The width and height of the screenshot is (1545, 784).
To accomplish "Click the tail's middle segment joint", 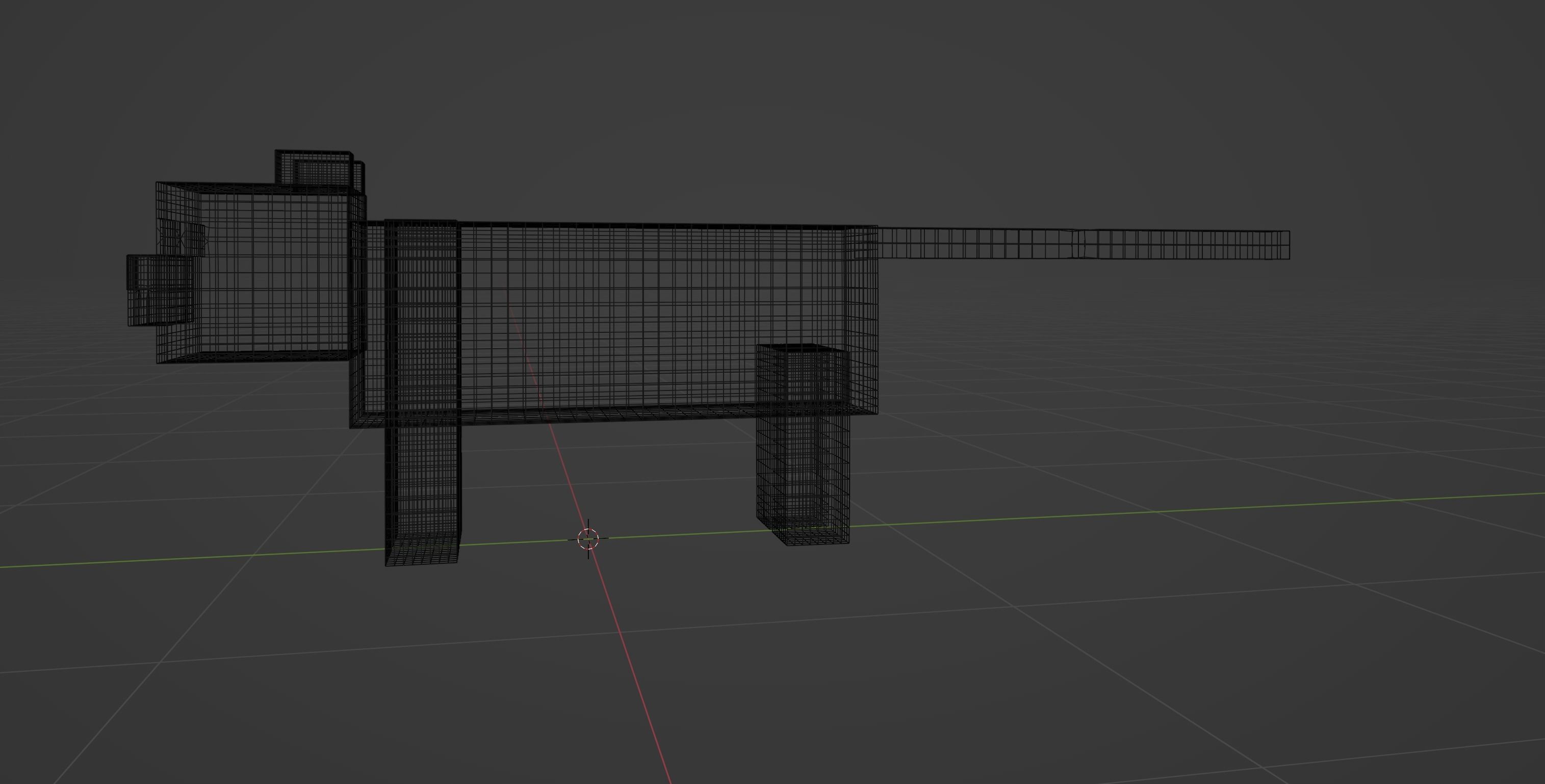I will 1078,245.
